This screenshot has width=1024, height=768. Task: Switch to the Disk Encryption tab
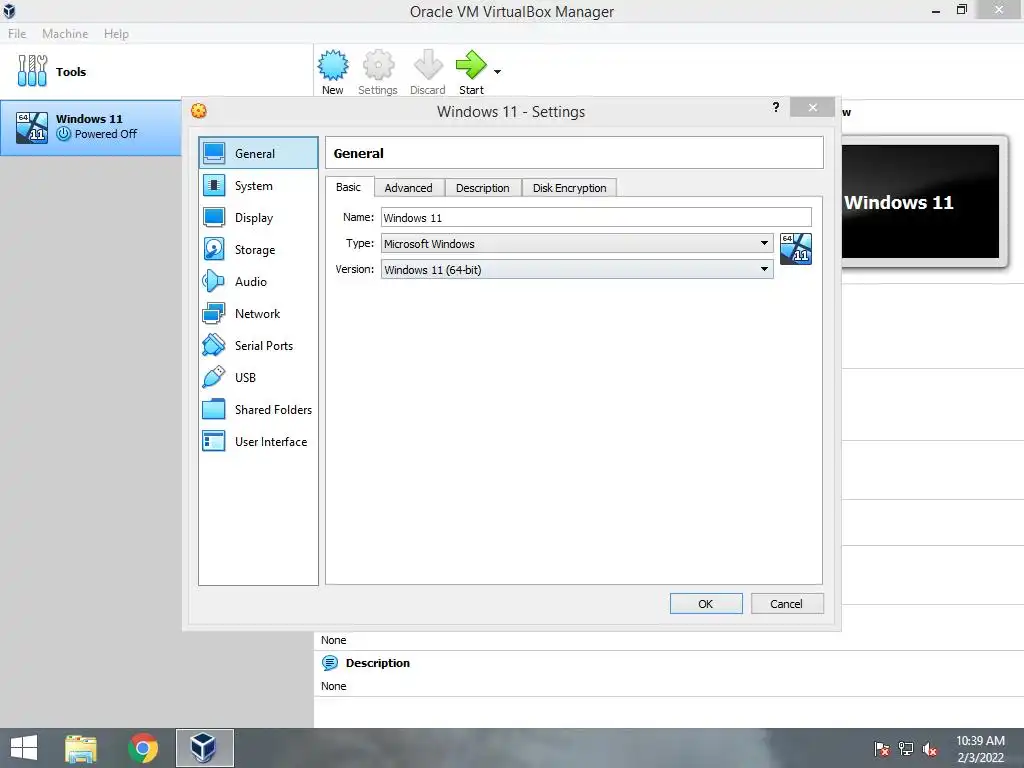click(x=569, y=188)
